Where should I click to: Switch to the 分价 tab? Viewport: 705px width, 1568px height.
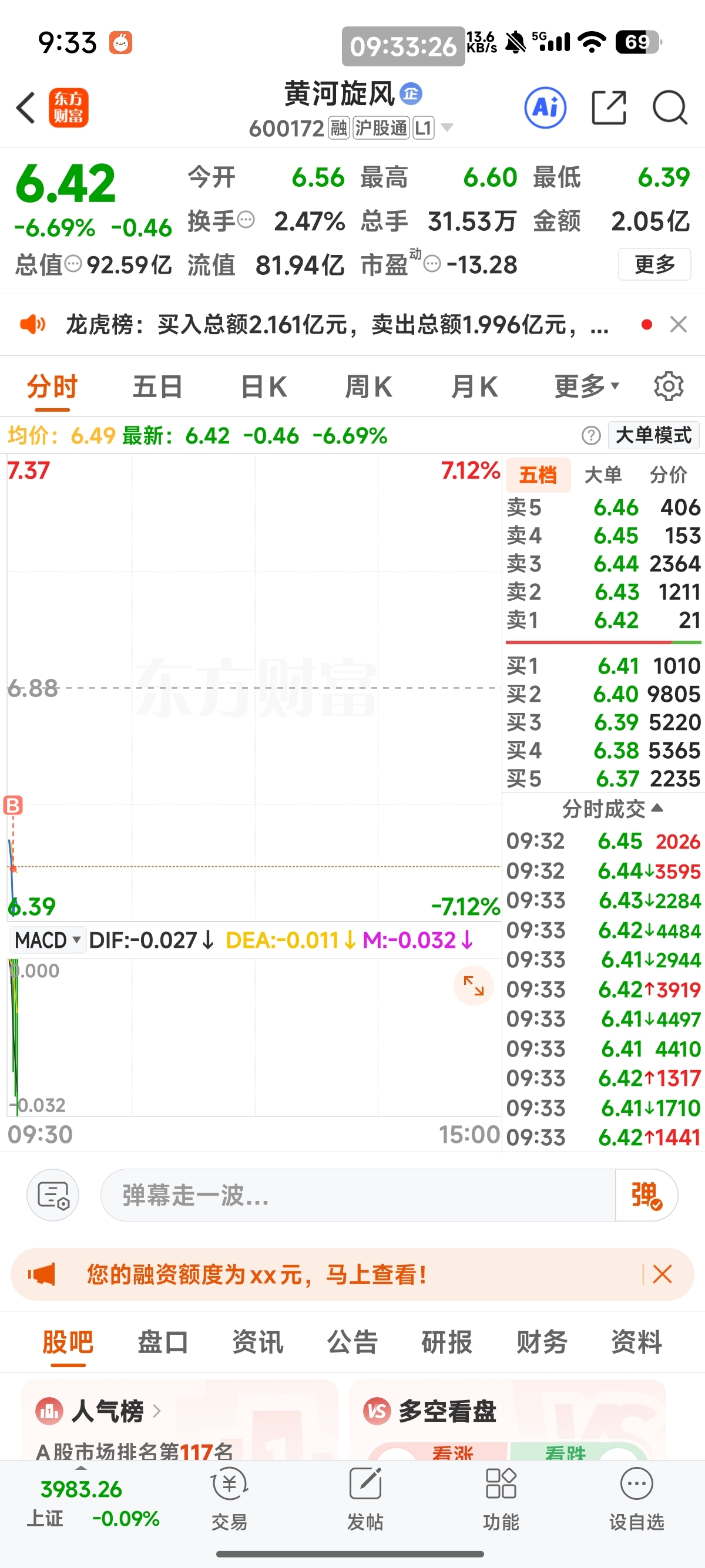[668, 475]
